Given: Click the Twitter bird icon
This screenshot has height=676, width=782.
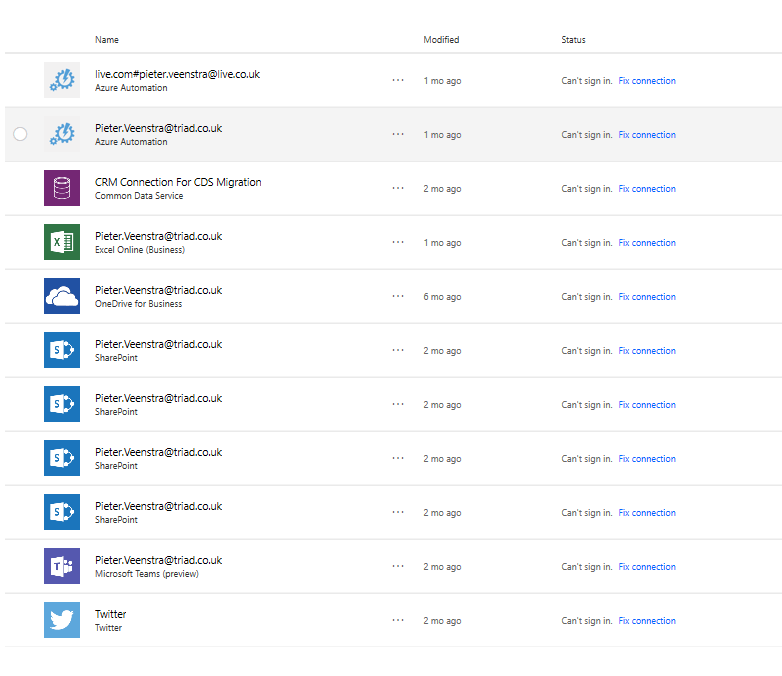Looking at the screenshot, I should point(62,620).
